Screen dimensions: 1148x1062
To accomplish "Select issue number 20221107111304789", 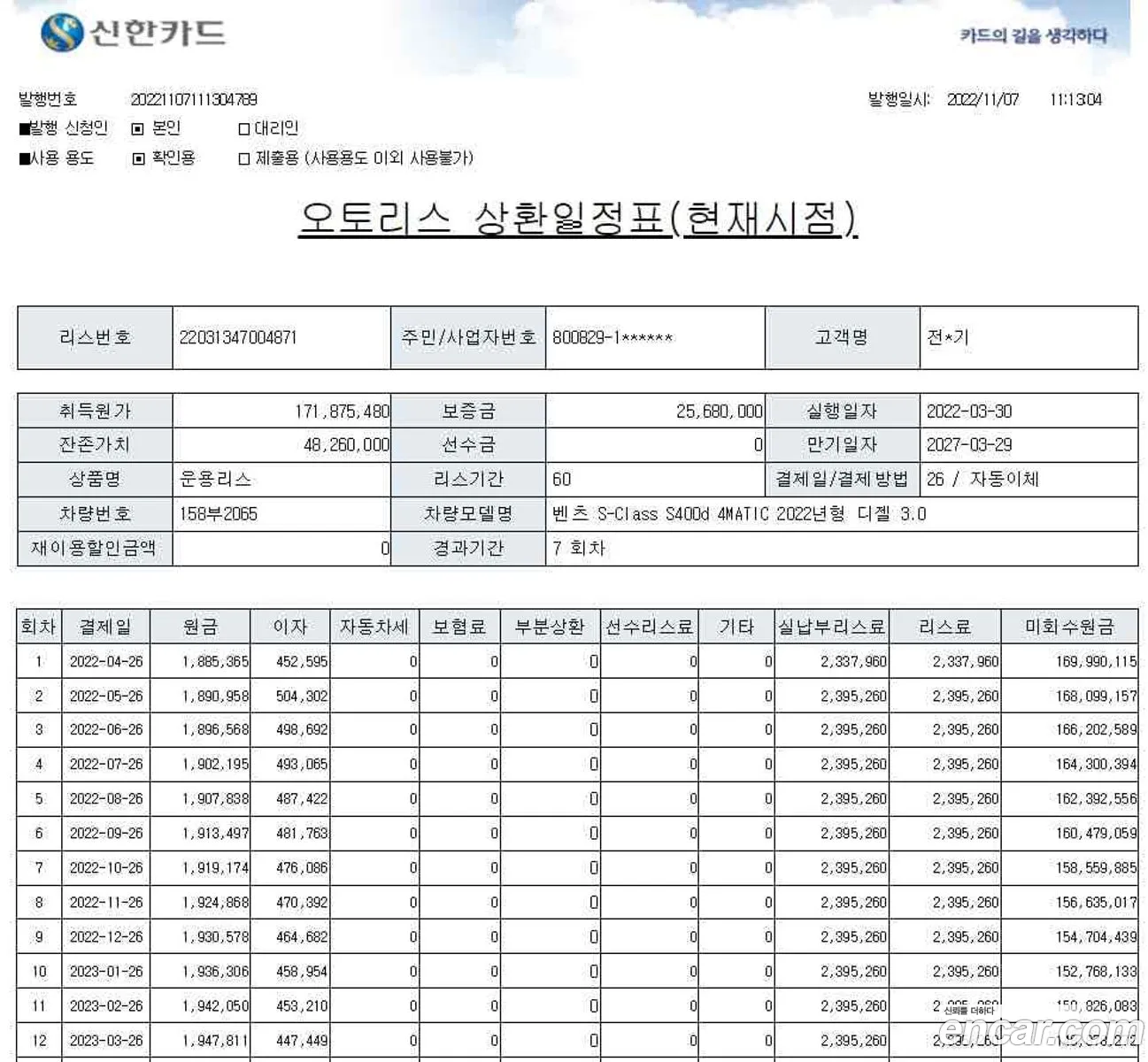I will [x=194, y=99].
